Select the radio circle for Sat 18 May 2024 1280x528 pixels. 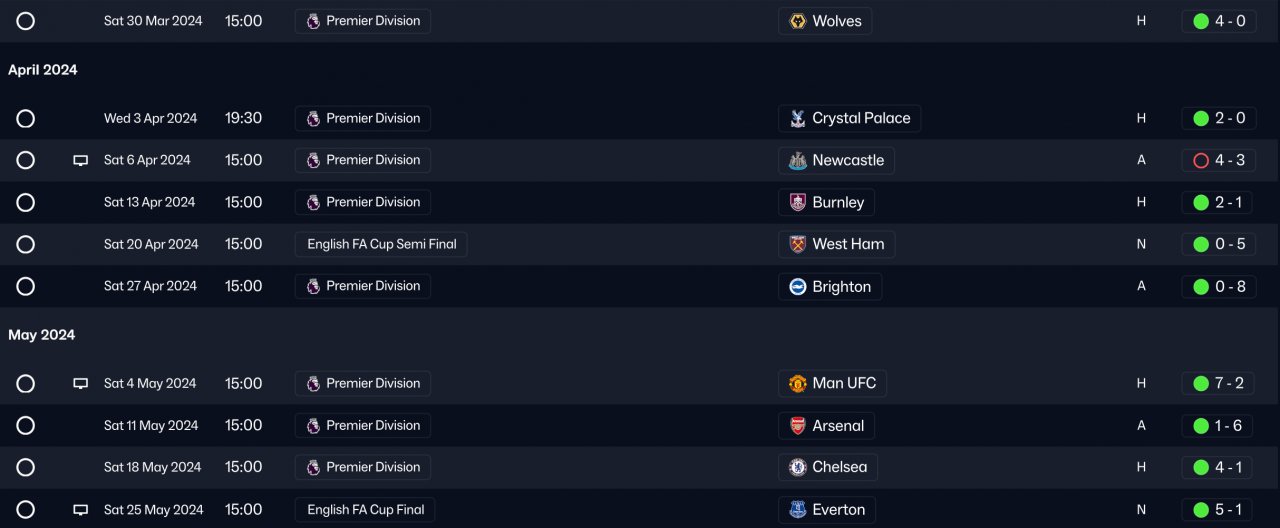point(26,467)
